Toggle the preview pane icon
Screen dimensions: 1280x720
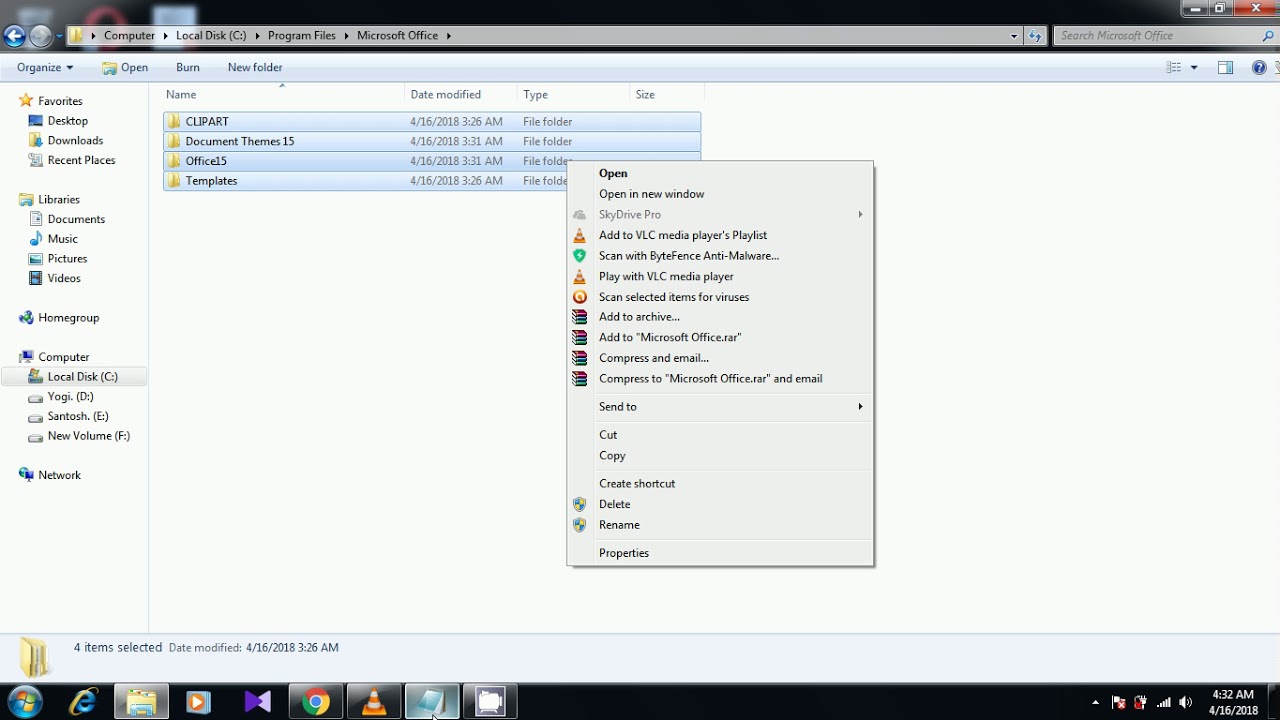pyautogui.click(x=1225, y=67)
